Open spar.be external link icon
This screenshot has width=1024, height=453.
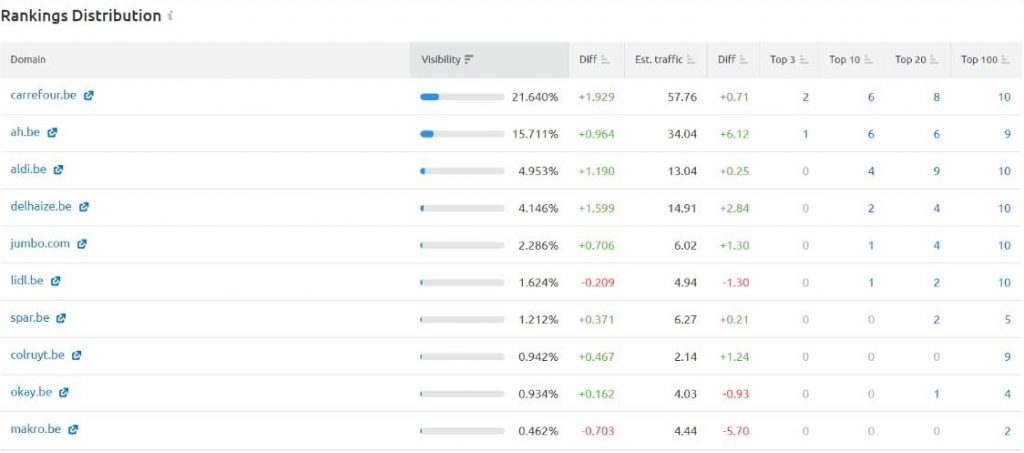click(x=61, y=319)
